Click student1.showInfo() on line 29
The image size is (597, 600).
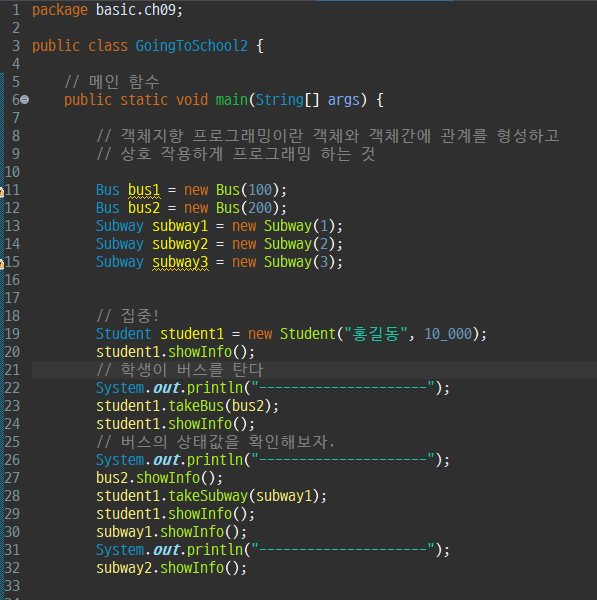(175, 514)
